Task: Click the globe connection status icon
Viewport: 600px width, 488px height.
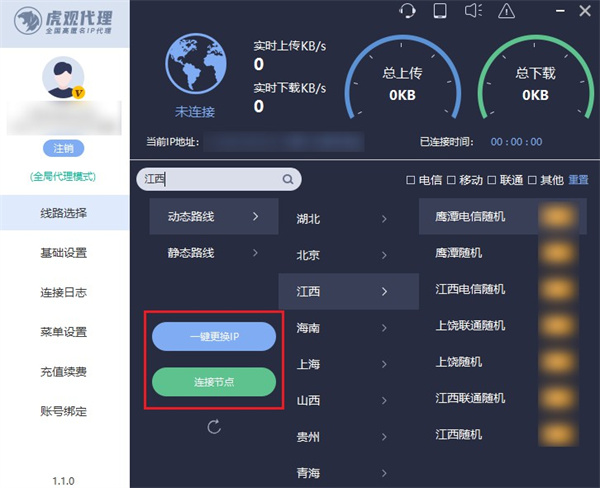Action: point(196,64)
